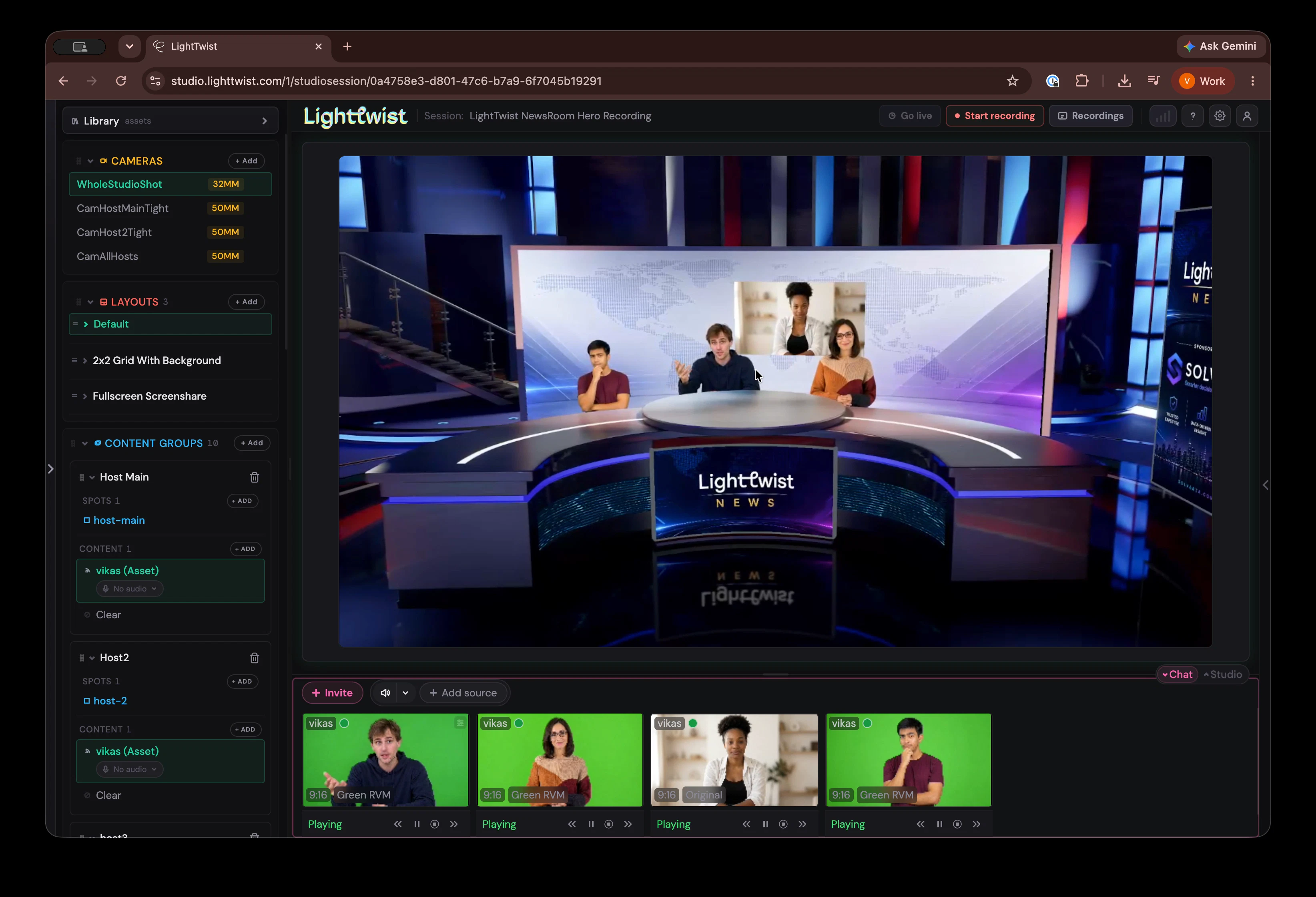Image resolution: width=1316 pixels, height=897 pixels.
Task: Collapse the CAMERAS section
Action: 90,161
